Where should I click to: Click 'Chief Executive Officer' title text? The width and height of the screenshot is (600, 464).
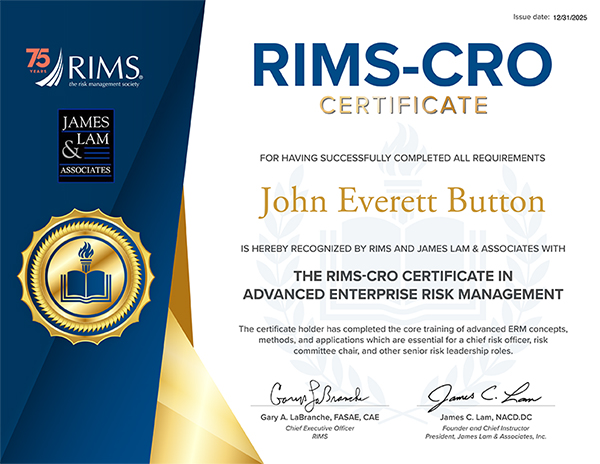pos(320,428)
